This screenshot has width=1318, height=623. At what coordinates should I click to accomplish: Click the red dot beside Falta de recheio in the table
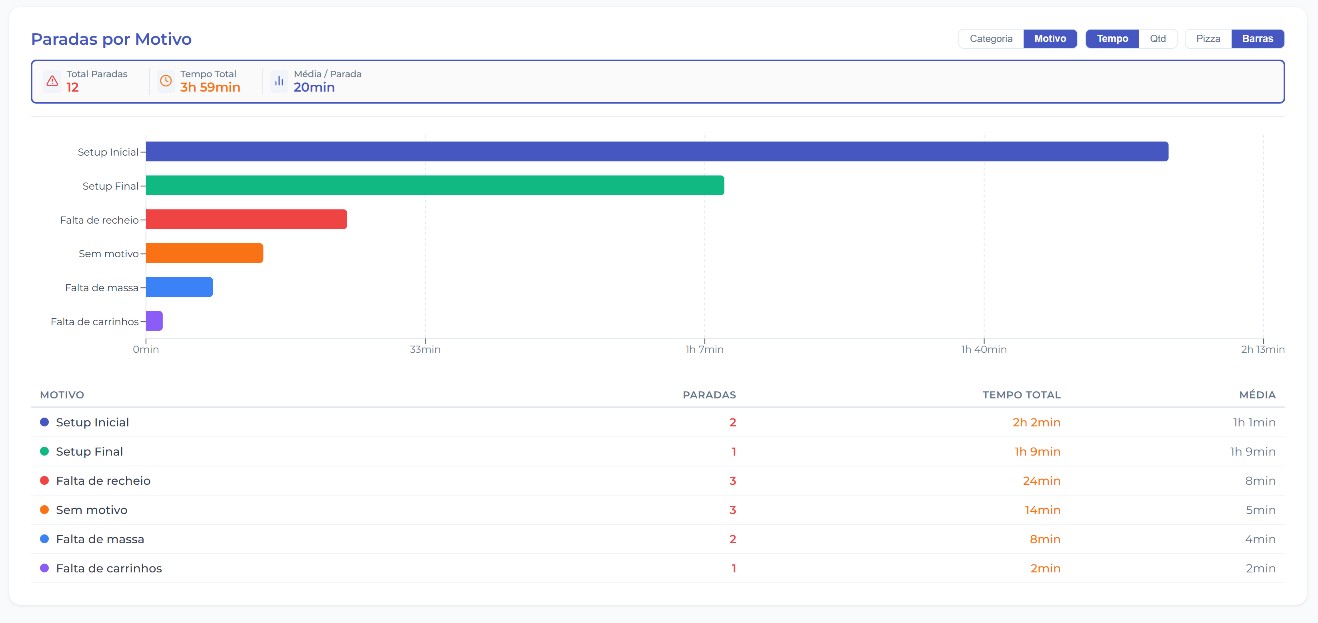[x=44, y=481]
